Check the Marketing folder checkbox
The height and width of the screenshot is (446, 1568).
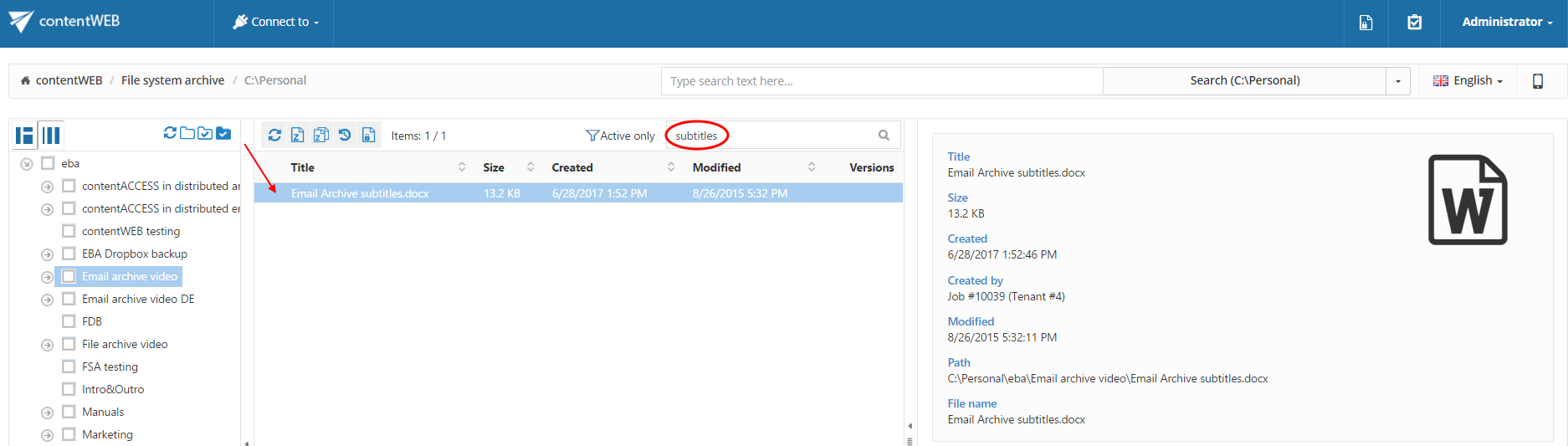pos(69,434)
